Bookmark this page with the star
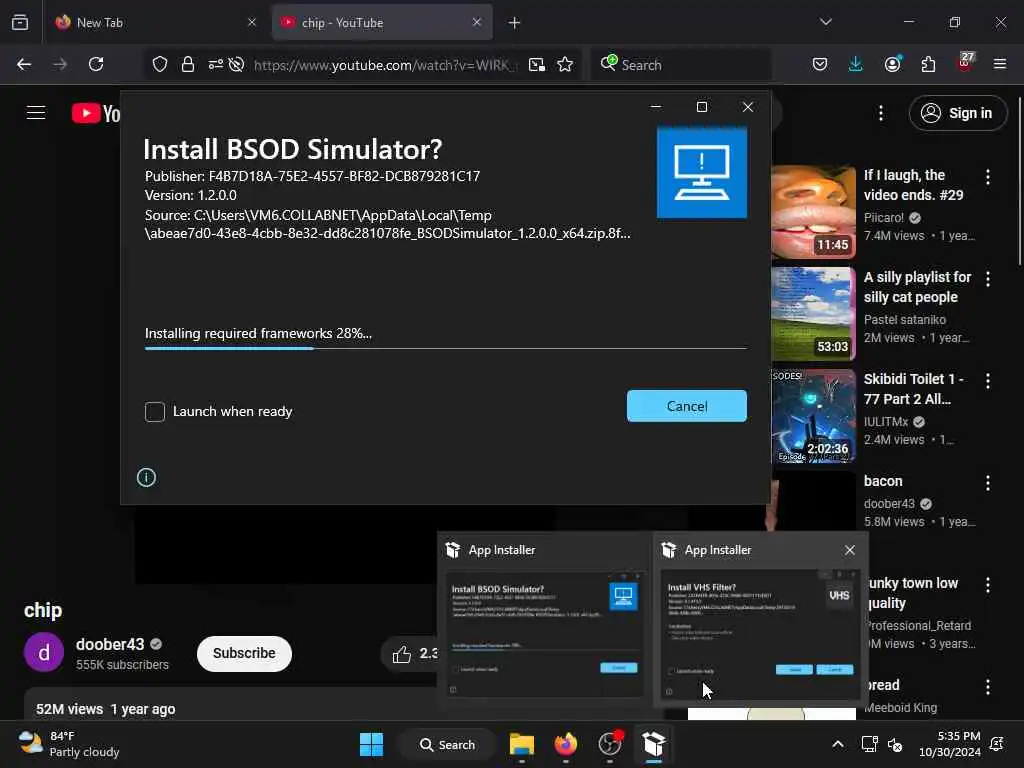The width and height of the screenshot is (1024, 768). click(x=565, y=64)
